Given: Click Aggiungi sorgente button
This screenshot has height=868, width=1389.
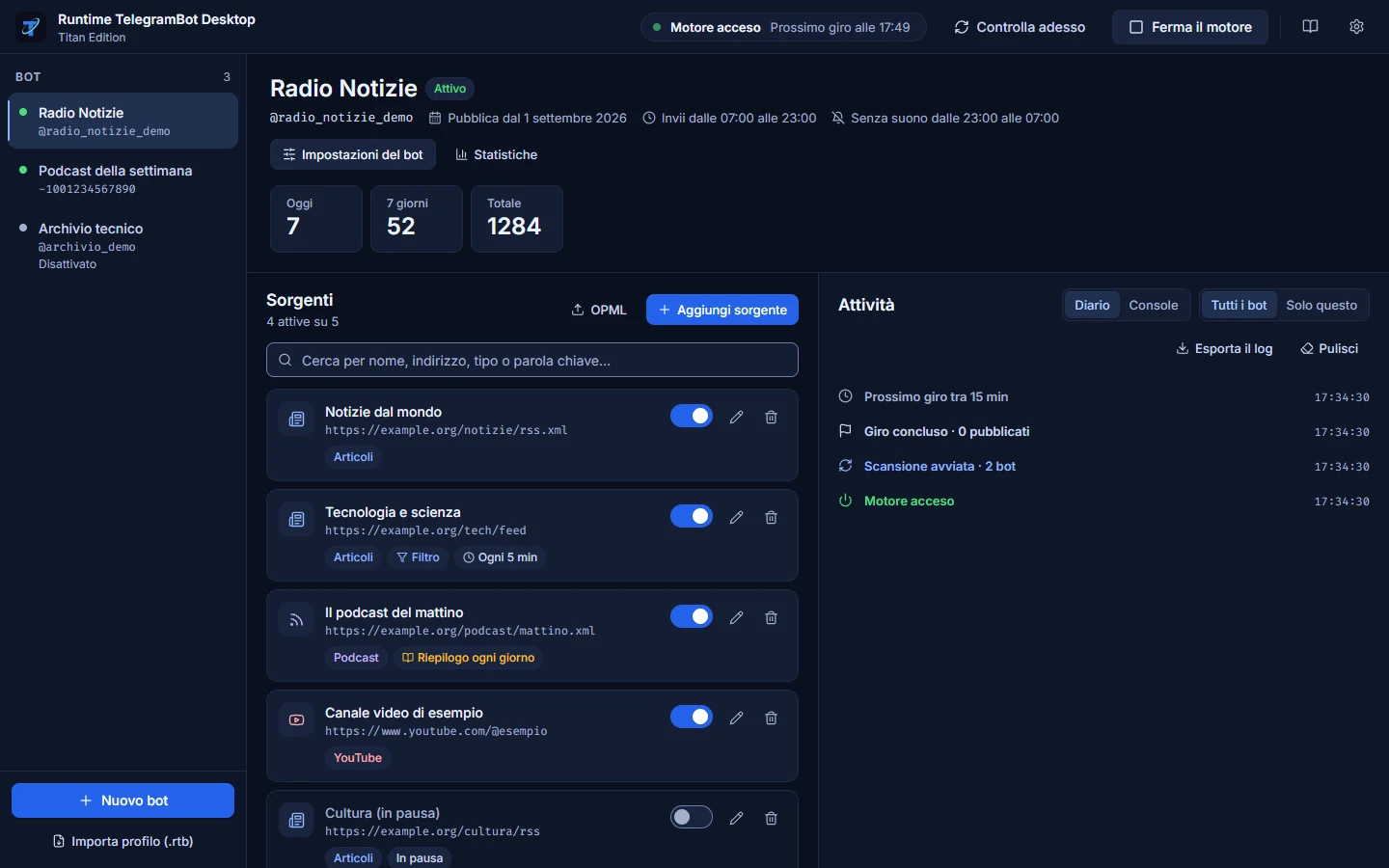Looking at the screenshot, I should (x=722, y=310).
